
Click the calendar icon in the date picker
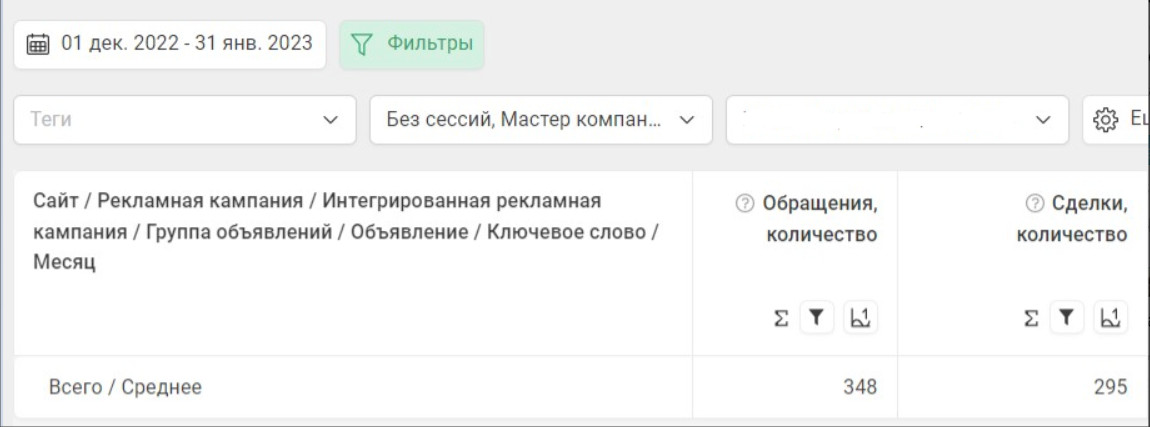pyautogui.click(x=38, y=44)
